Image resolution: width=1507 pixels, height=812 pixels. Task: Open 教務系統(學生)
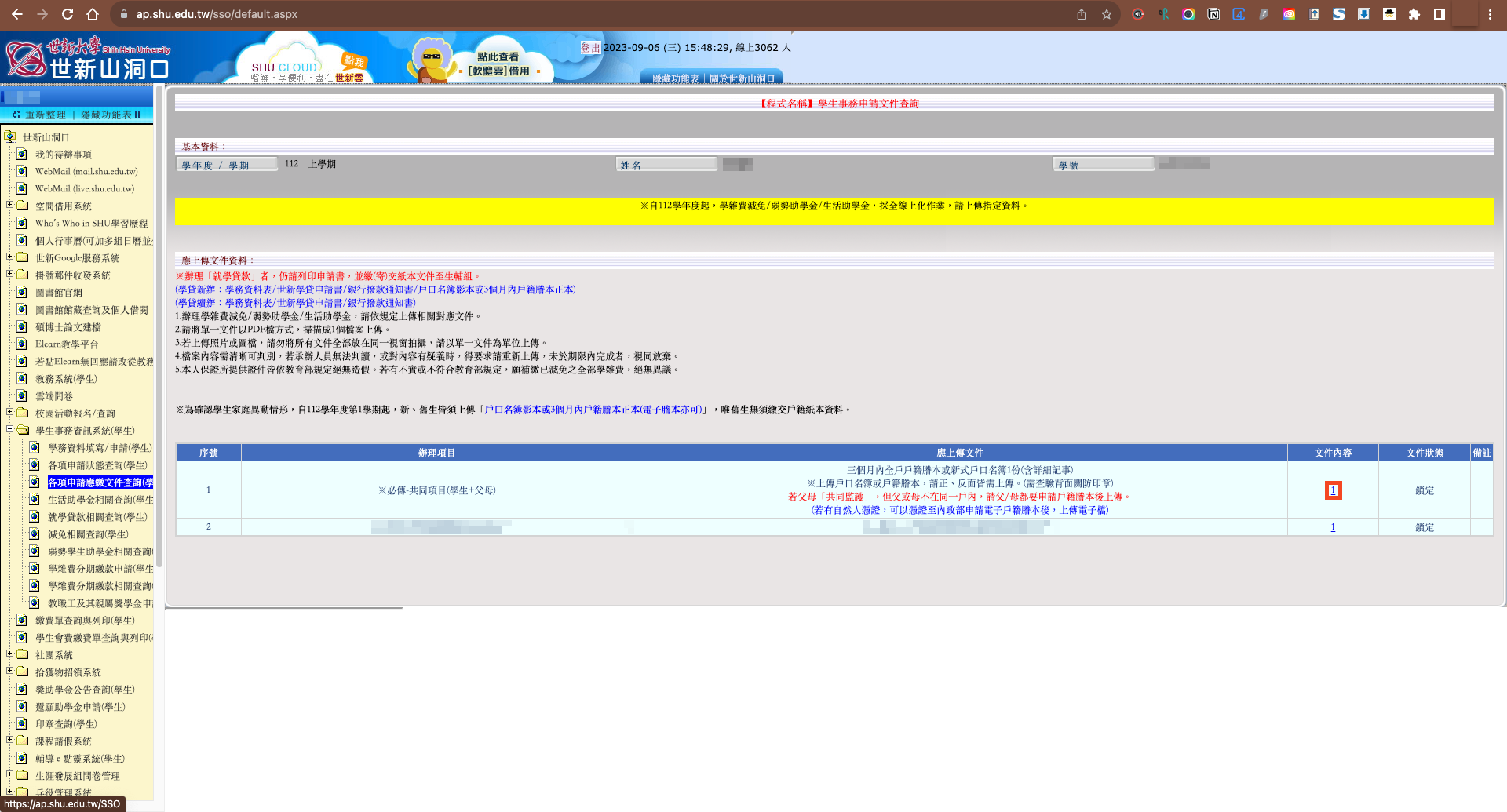pos(66,378)
